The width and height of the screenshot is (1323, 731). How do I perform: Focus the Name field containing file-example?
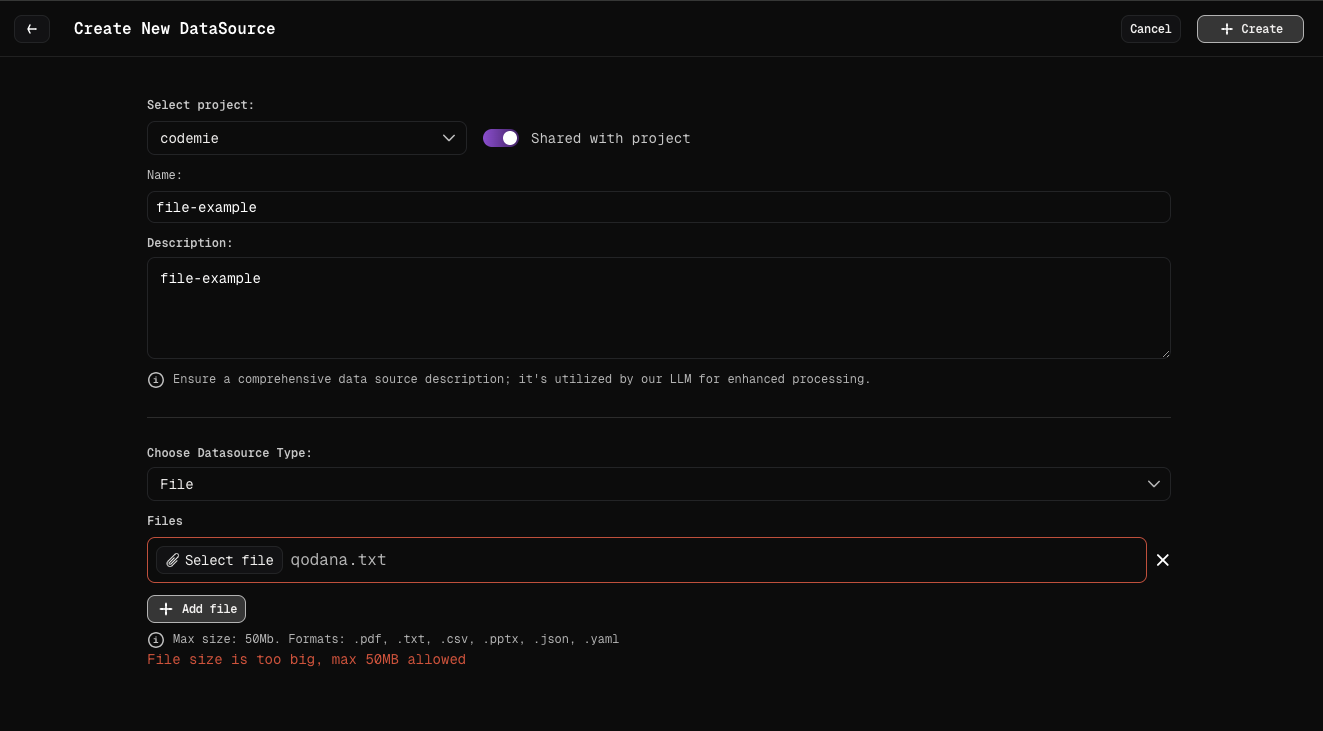coord(658,208)
